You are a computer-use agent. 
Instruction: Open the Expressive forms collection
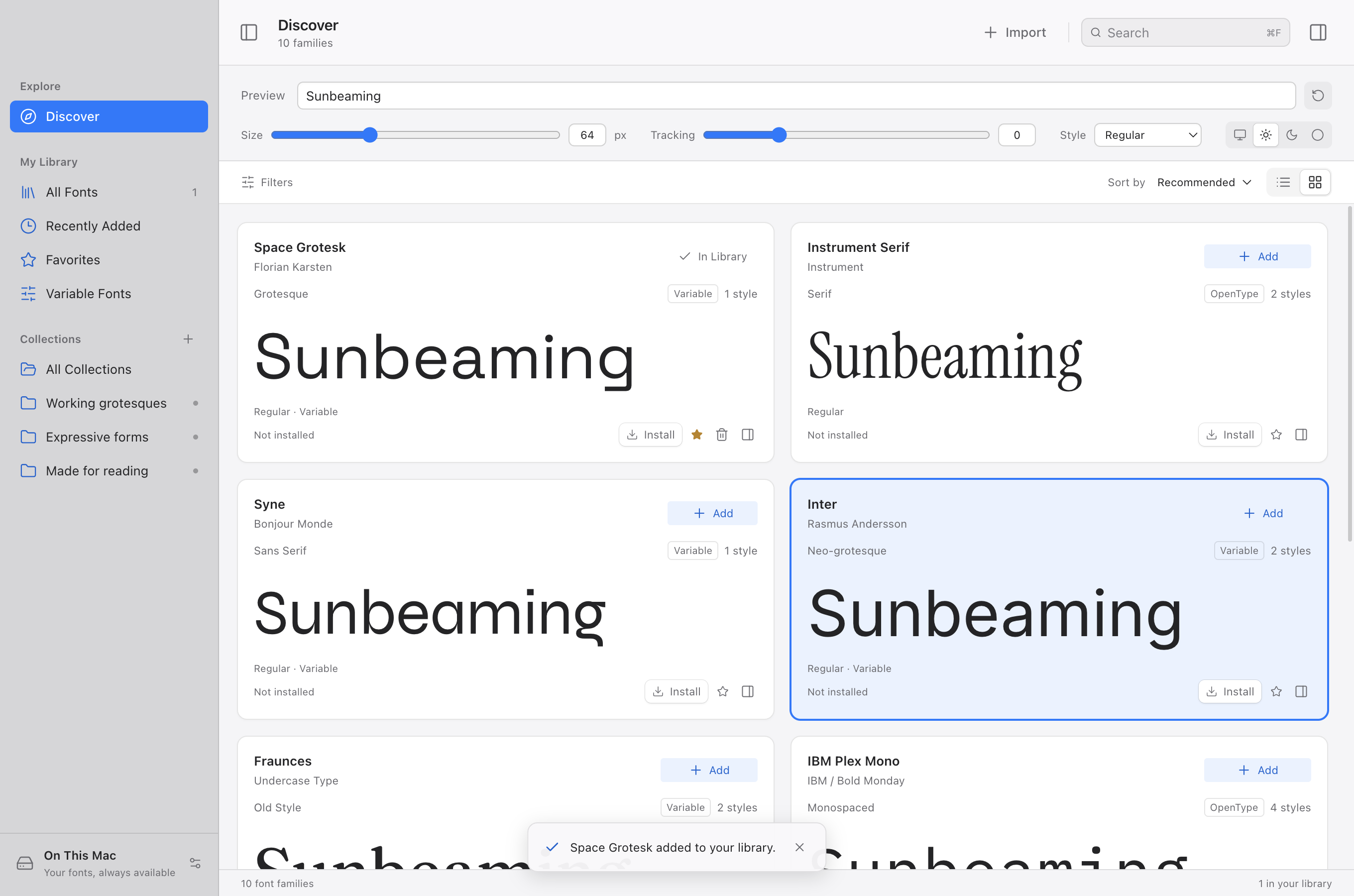[x=109, y=437]
